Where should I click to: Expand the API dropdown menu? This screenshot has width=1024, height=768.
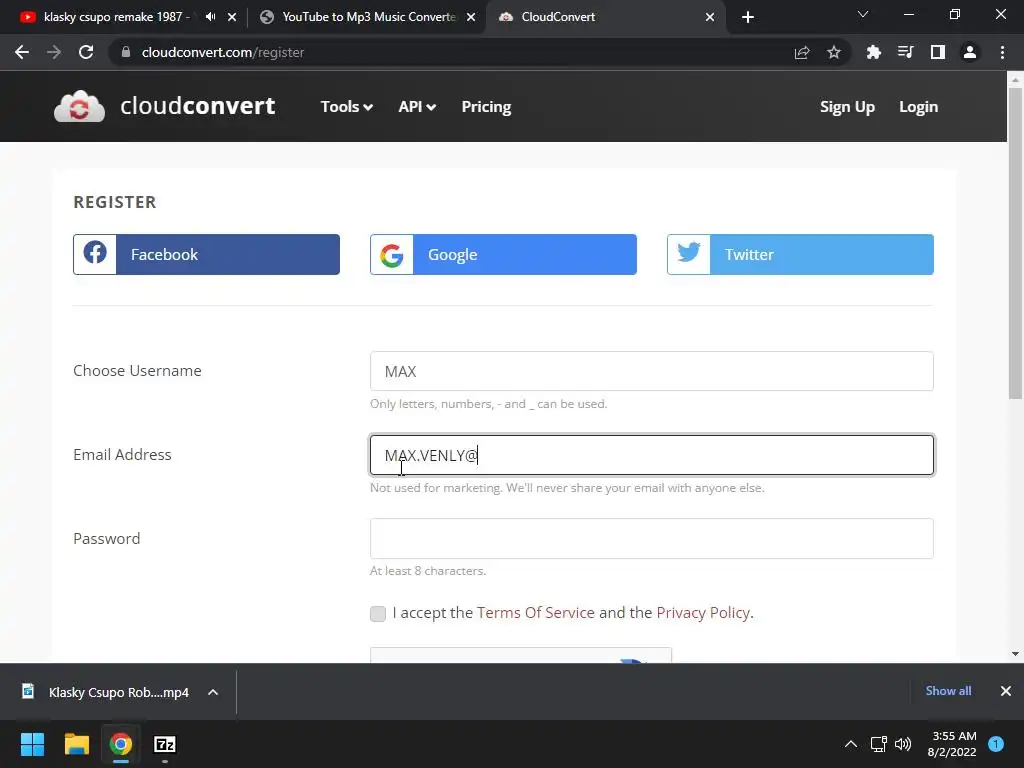417,106
